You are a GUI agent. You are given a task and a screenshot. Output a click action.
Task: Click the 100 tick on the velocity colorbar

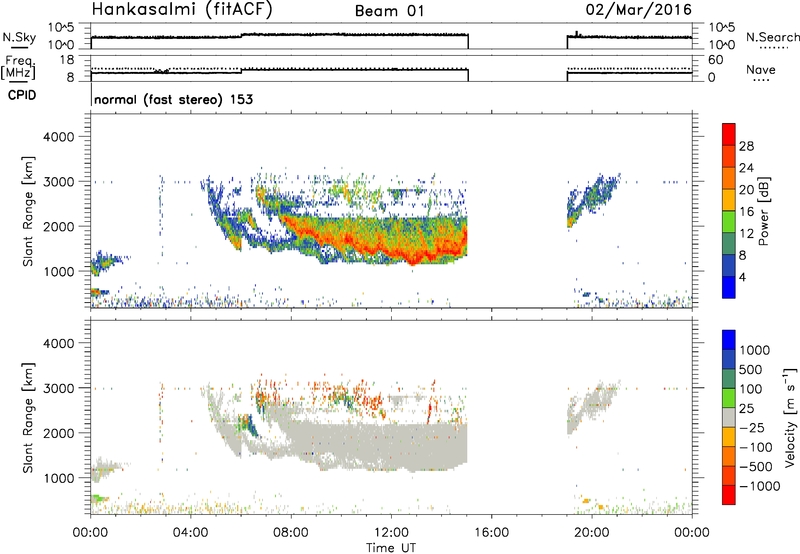click(751, 389)
